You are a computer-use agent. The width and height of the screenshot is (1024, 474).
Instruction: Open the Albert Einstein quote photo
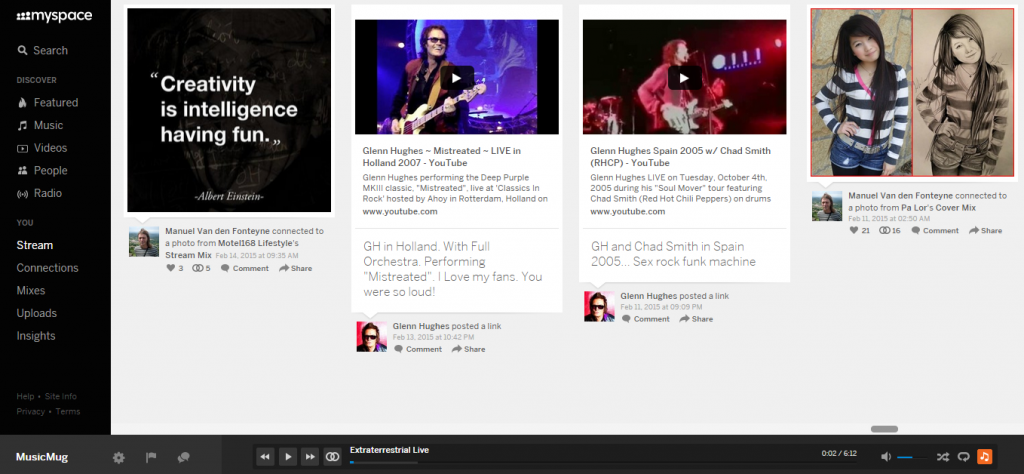coord(229,110)
